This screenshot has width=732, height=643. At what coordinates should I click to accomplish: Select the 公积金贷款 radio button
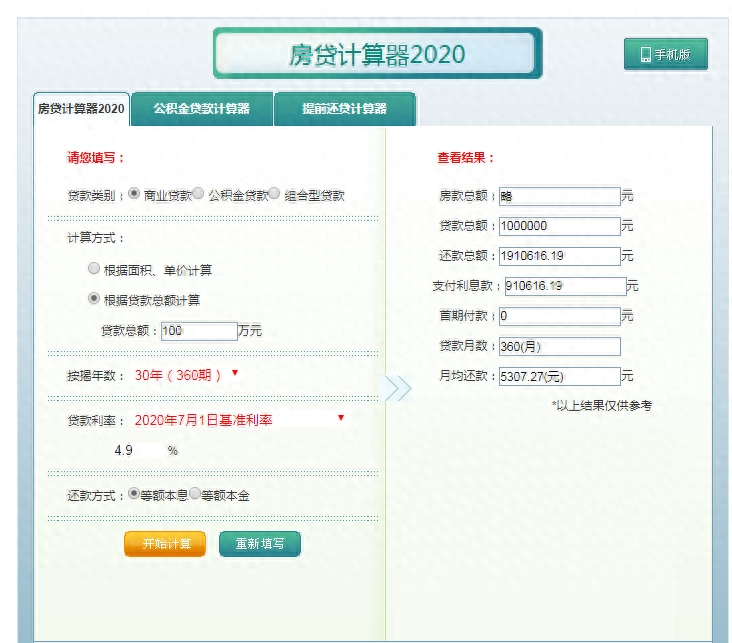pyautogui.click(x=198, y=193)
